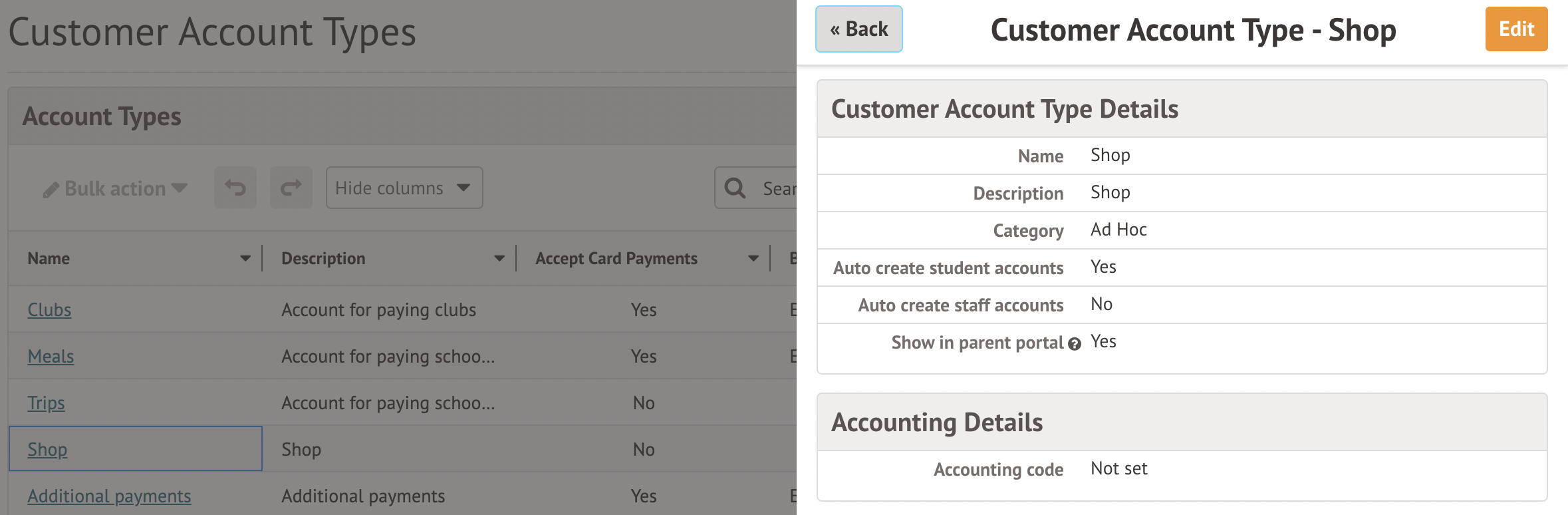Screen dimensions: 1568x515
Task: Open the Meals account type link
Action: pyautogui.click(x=51, y=357)
